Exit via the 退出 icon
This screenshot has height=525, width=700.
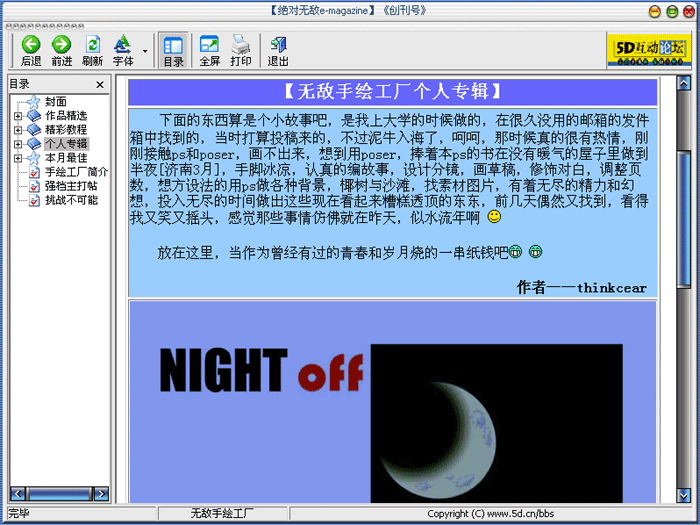click(x=278, y=45)
